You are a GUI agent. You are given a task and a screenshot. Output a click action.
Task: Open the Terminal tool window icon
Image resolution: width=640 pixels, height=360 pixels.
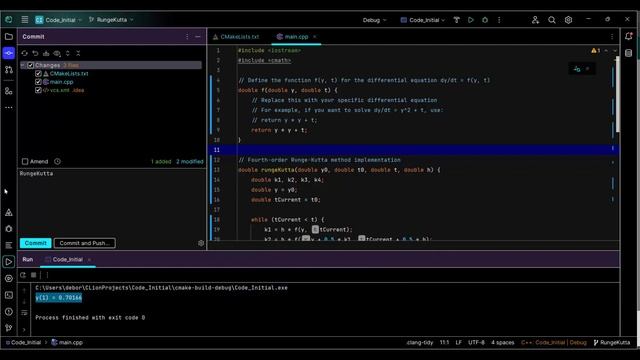tap(9, 295)
